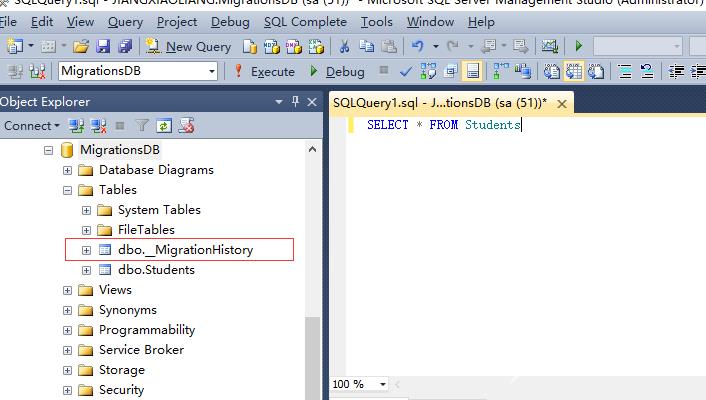Click the Cut scissors icon

[344, 46]
